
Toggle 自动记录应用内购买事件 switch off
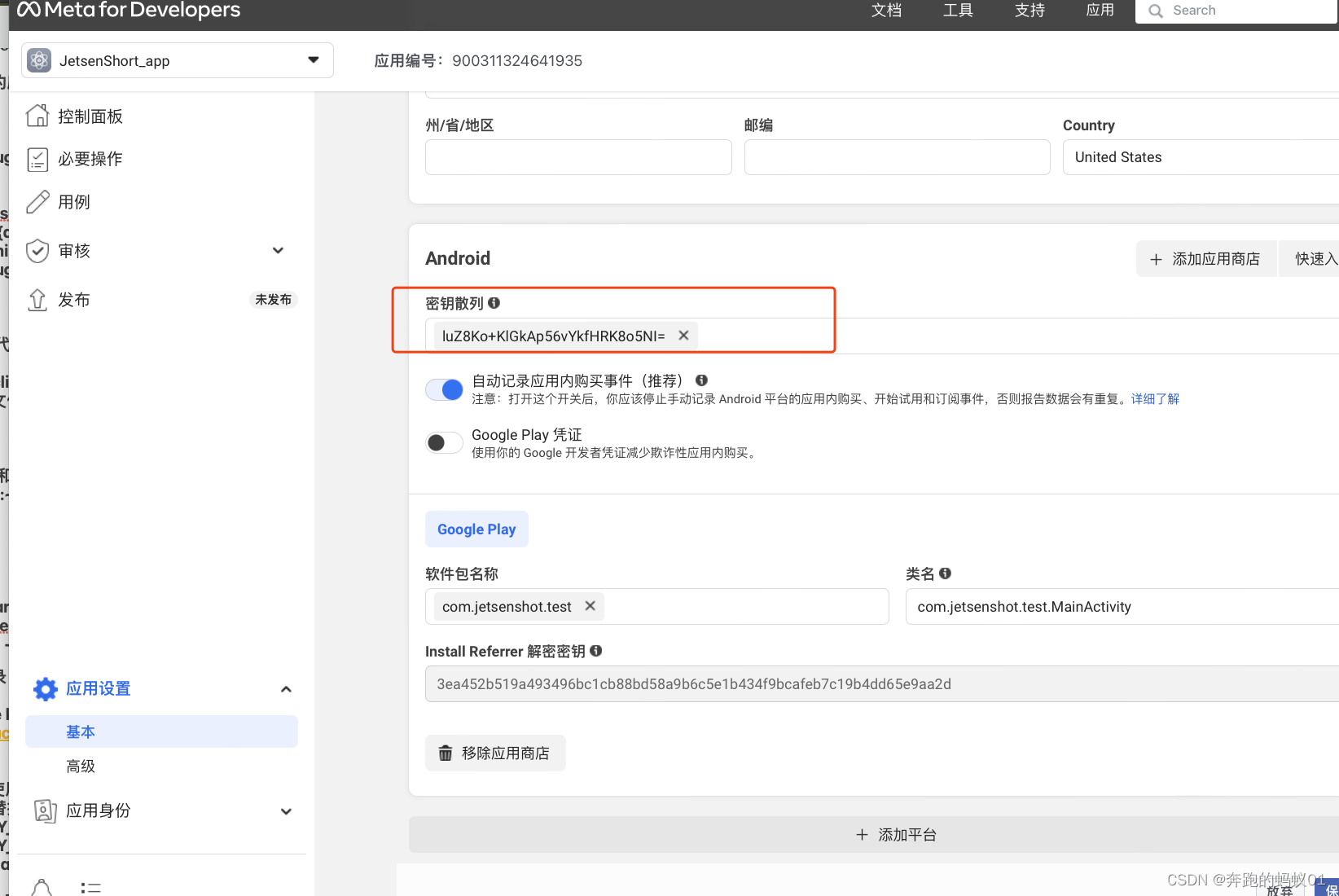[x=444, y=390]
